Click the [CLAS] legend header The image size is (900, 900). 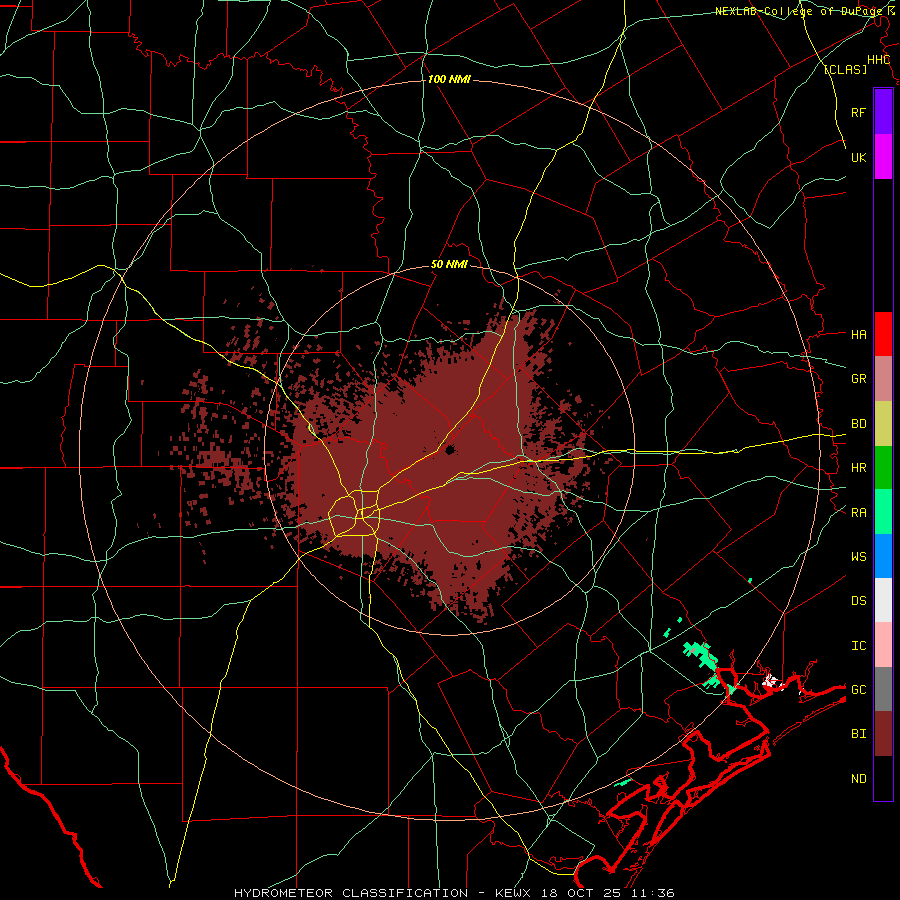click(x=845, y=69)
